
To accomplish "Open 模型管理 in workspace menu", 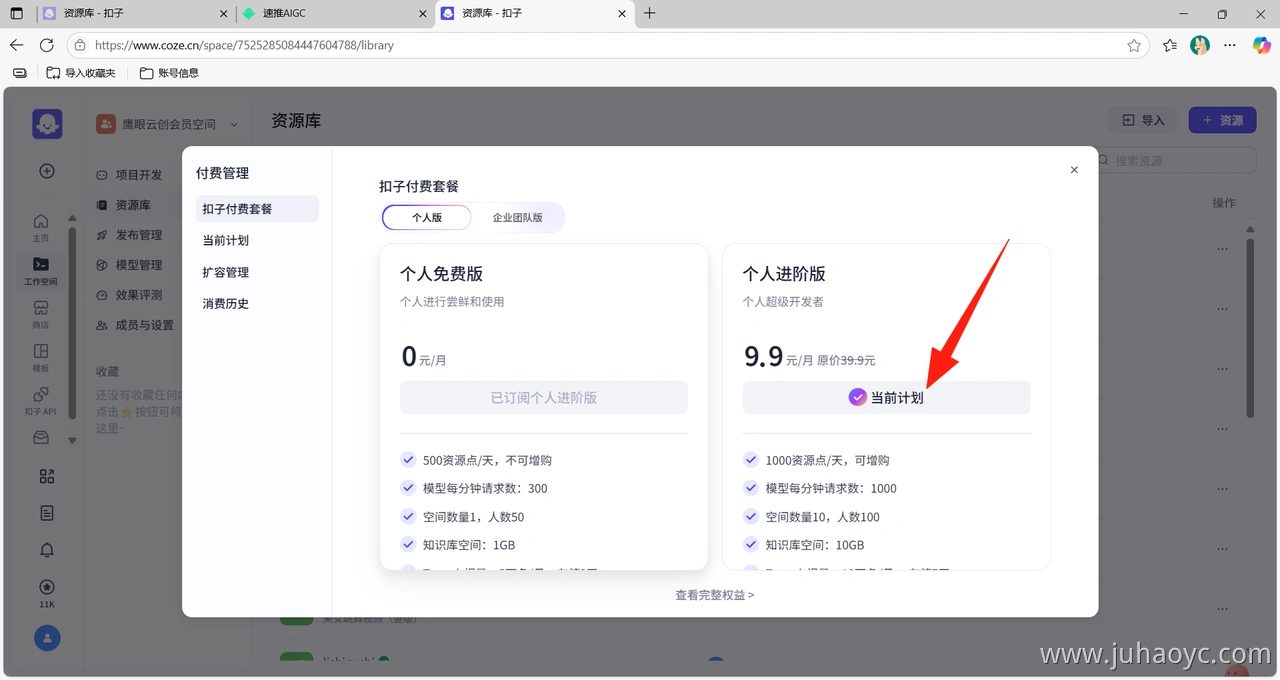I will click(x=139, y=265).
